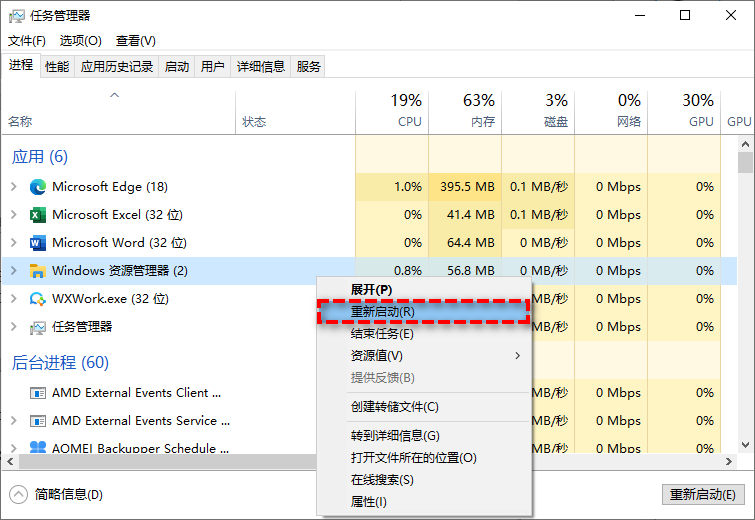Choose 在线搜索(S) in context menu
The width and height of the screenshot is (755, 520).
[424, 480]
